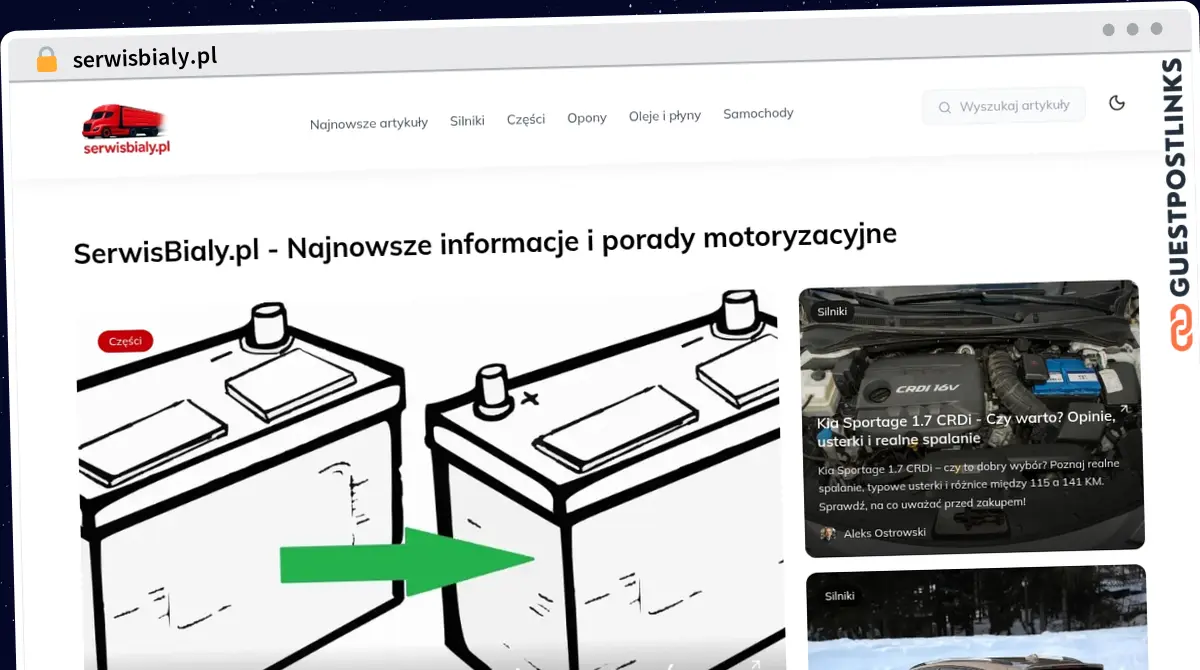Click the red Części category badge

coord(125,341)
